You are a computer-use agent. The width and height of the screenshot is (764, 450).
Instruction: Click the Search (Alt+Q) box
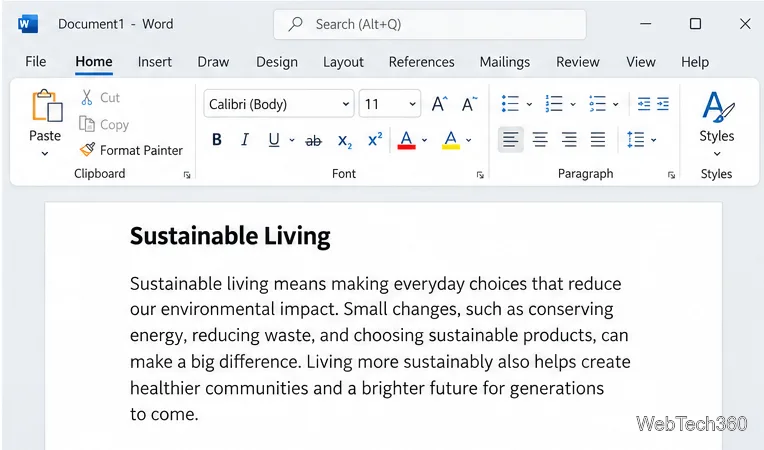pyautogui.click(x=430, y=24)
